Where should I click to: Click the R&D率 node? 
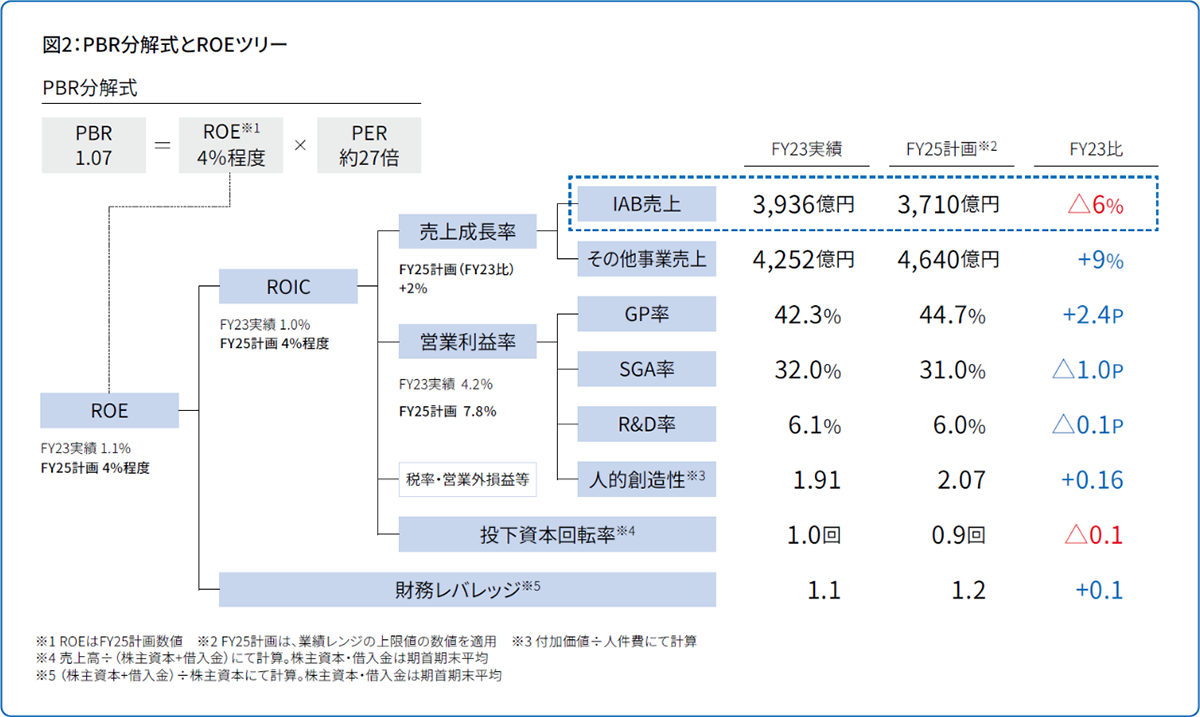pos(647,424)
